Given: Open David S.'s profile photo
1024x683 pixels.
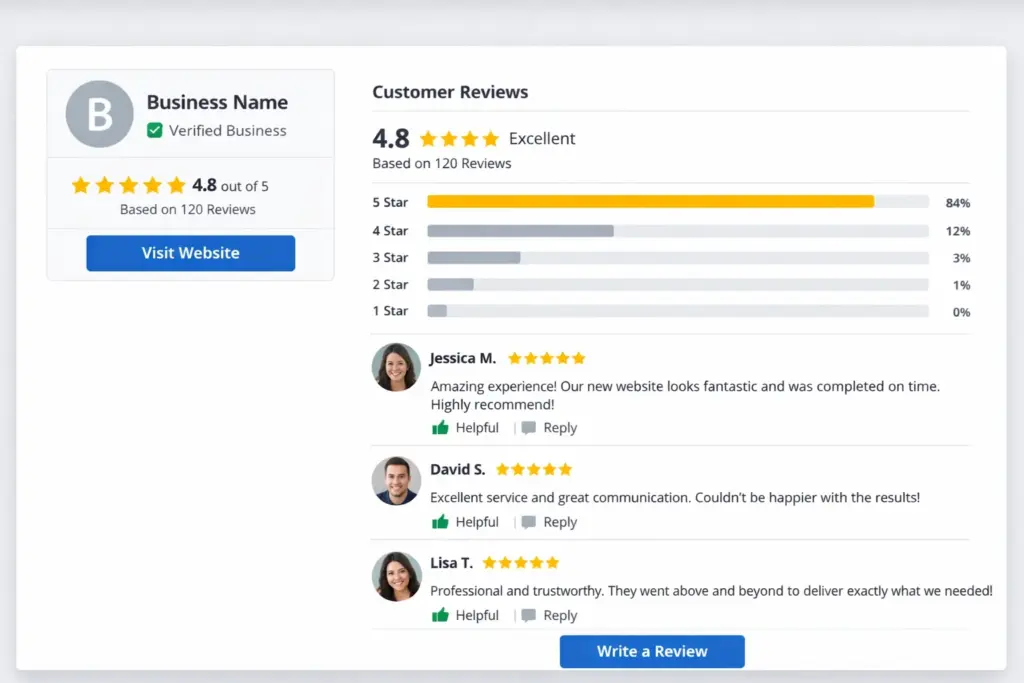Looking at the screenshot, I should pyautogui.click(x=396, y=481).
